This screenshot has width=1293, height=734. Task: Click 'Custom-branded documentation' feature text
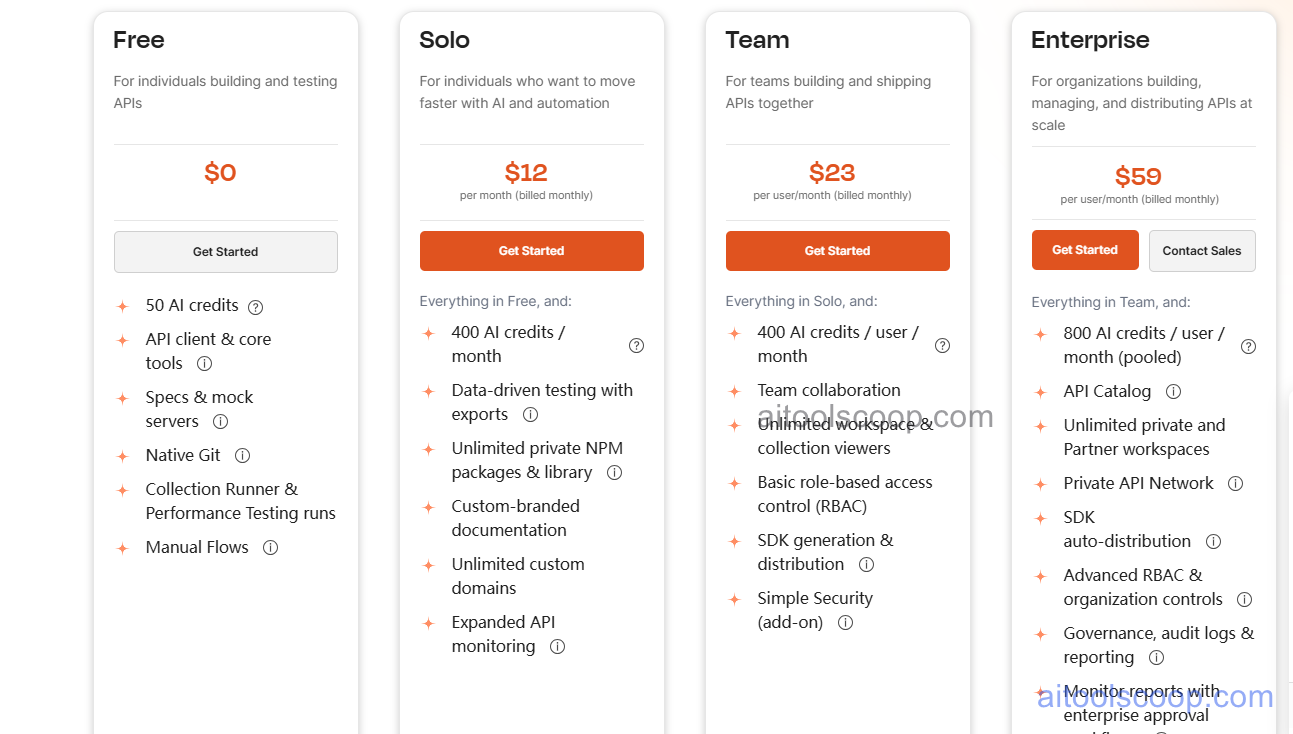pyautogui.click(x=515, y=518)
